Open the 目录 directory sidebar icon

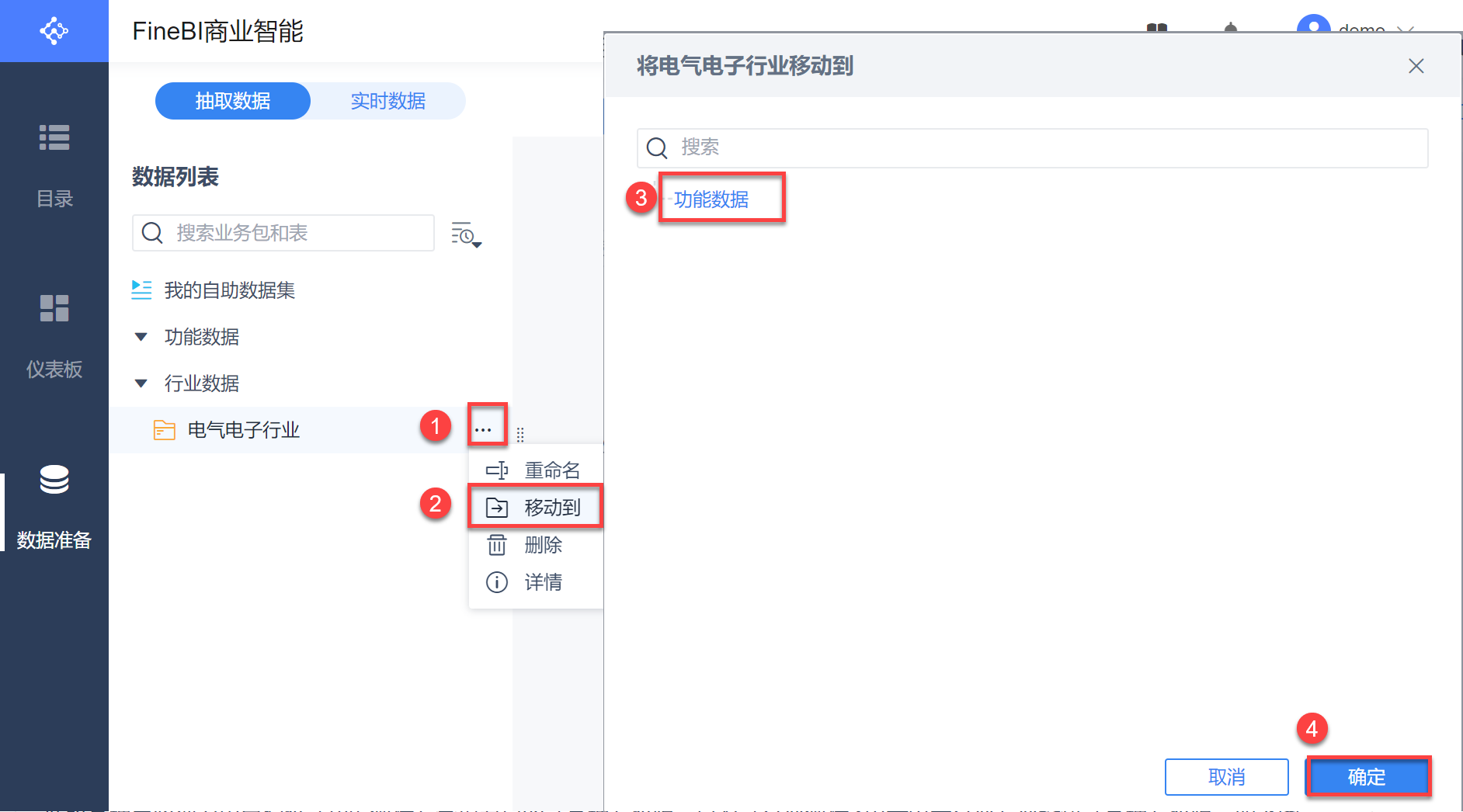click(54, 138)
